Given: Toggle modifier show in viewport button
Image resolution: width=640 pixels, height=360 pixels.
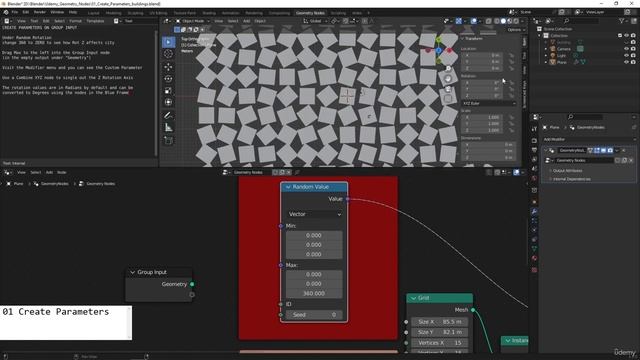Looking at the screenshot, I should pyautogui.click(x=603, y=151).
